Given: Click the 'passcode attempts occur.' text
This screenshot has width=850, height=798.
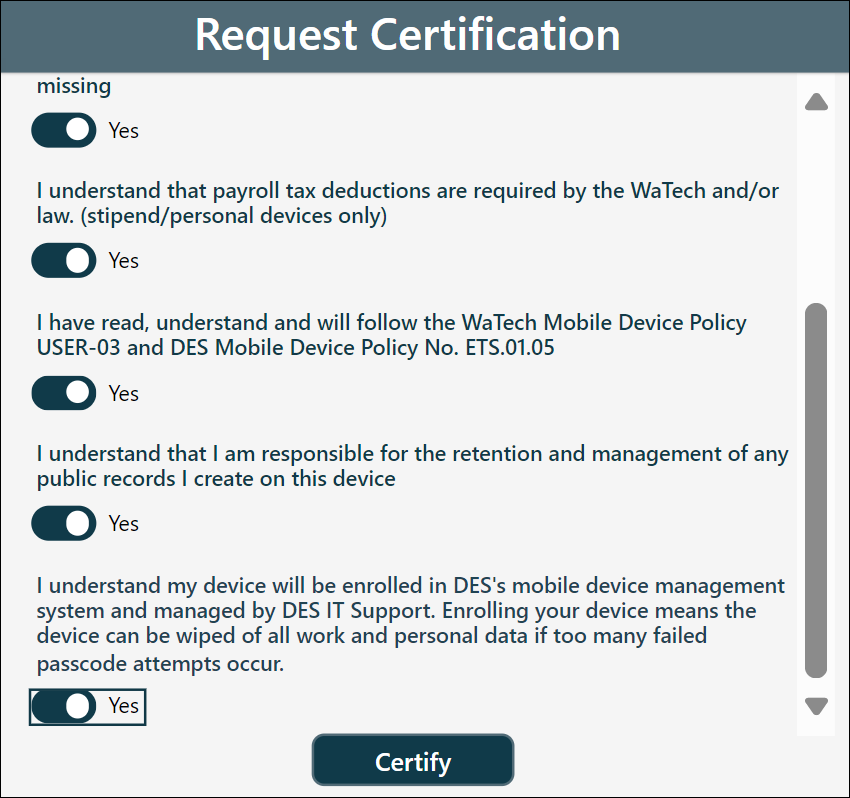Looking at the screenshot, I should point(160,664).
